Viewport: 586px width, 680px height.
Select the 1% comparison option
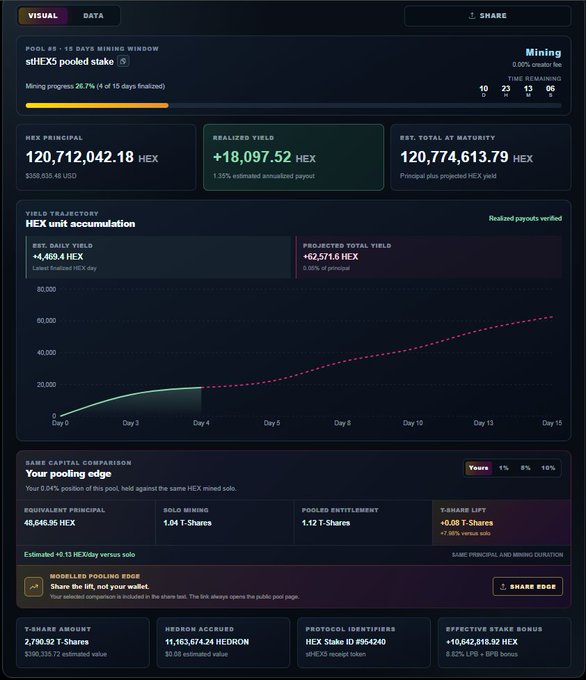504,468
